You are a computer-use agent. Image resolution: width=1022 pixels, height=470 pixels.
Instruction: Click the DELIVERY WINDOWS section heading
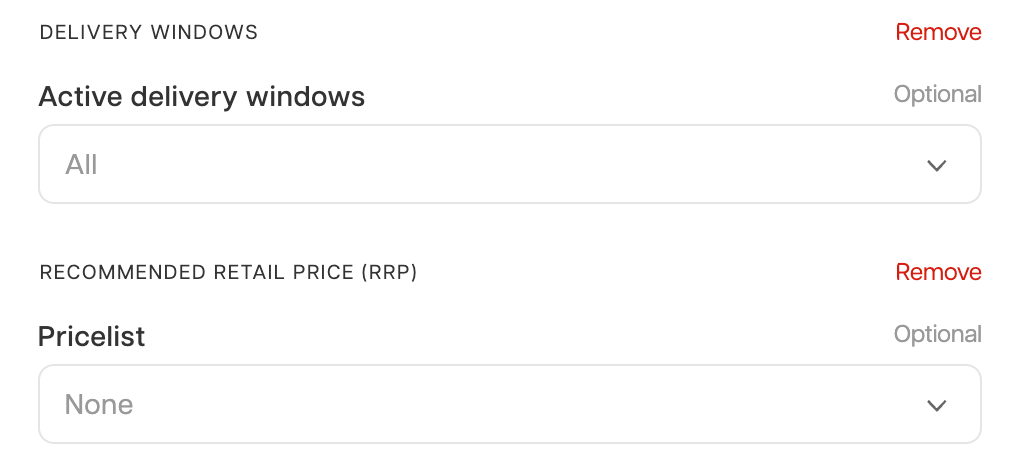(x=148, y=32)
